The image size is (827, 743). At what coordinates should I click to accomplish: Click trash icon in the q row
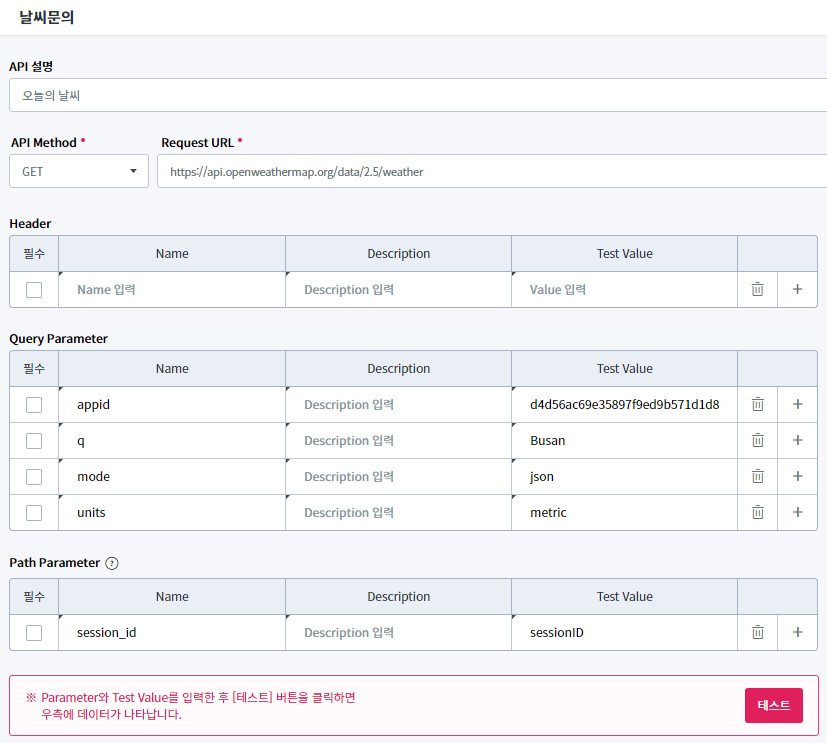757,440
